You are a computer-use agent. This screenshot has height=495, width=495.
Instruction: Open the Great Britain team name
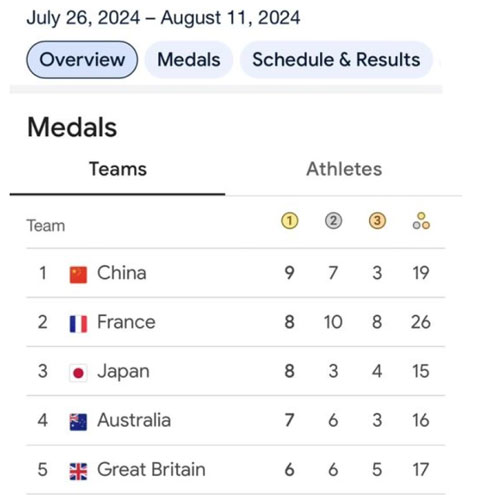tap(151, 469)
